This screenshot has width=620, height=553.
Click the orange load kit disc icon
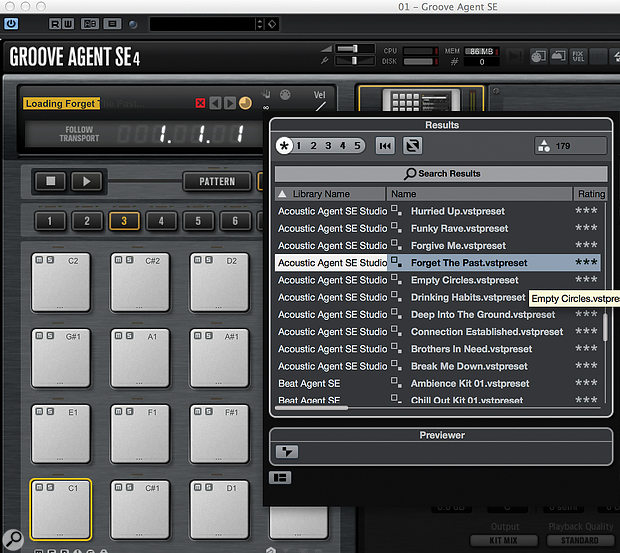click(x=245, y=103)
